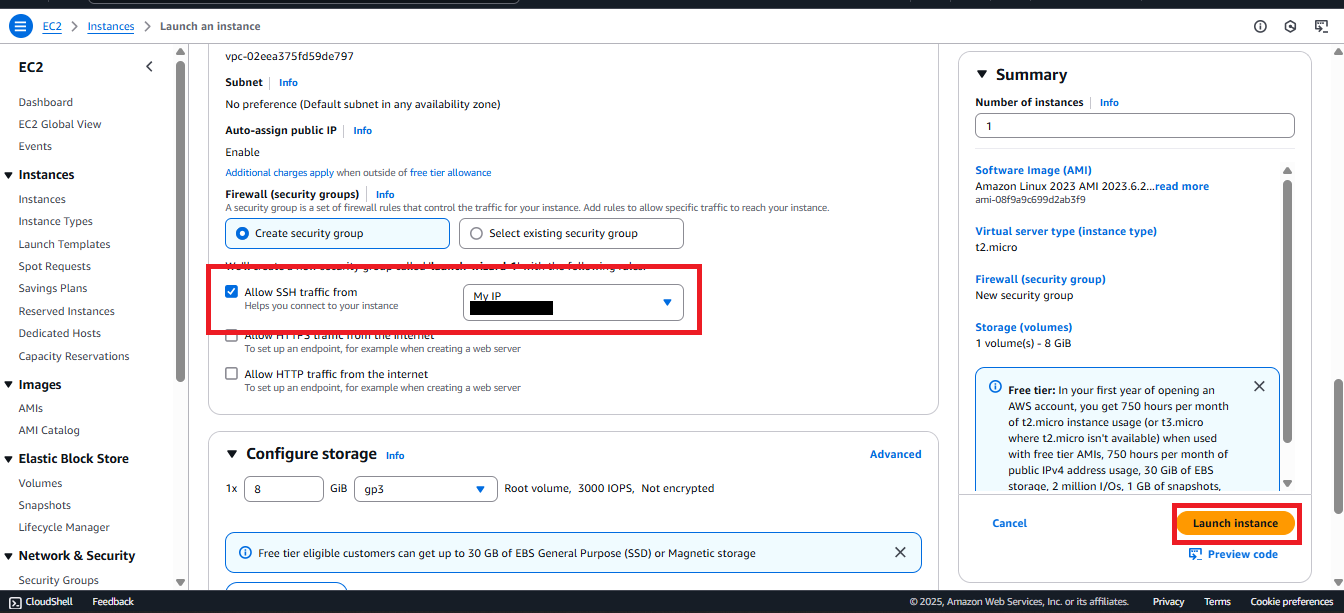Enable Allow HTTP traffic from the internet
Image resolution: width=1344 pixels, height=613 pixels.
click(232, 374)
